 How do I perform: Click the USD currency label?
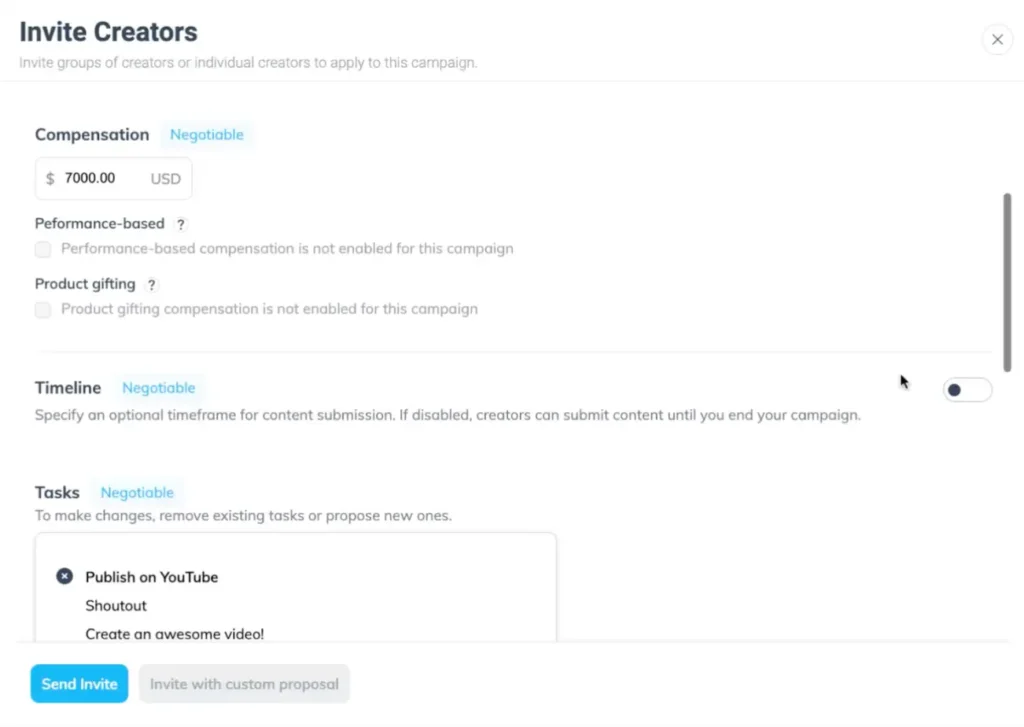(x=166, y=179)
